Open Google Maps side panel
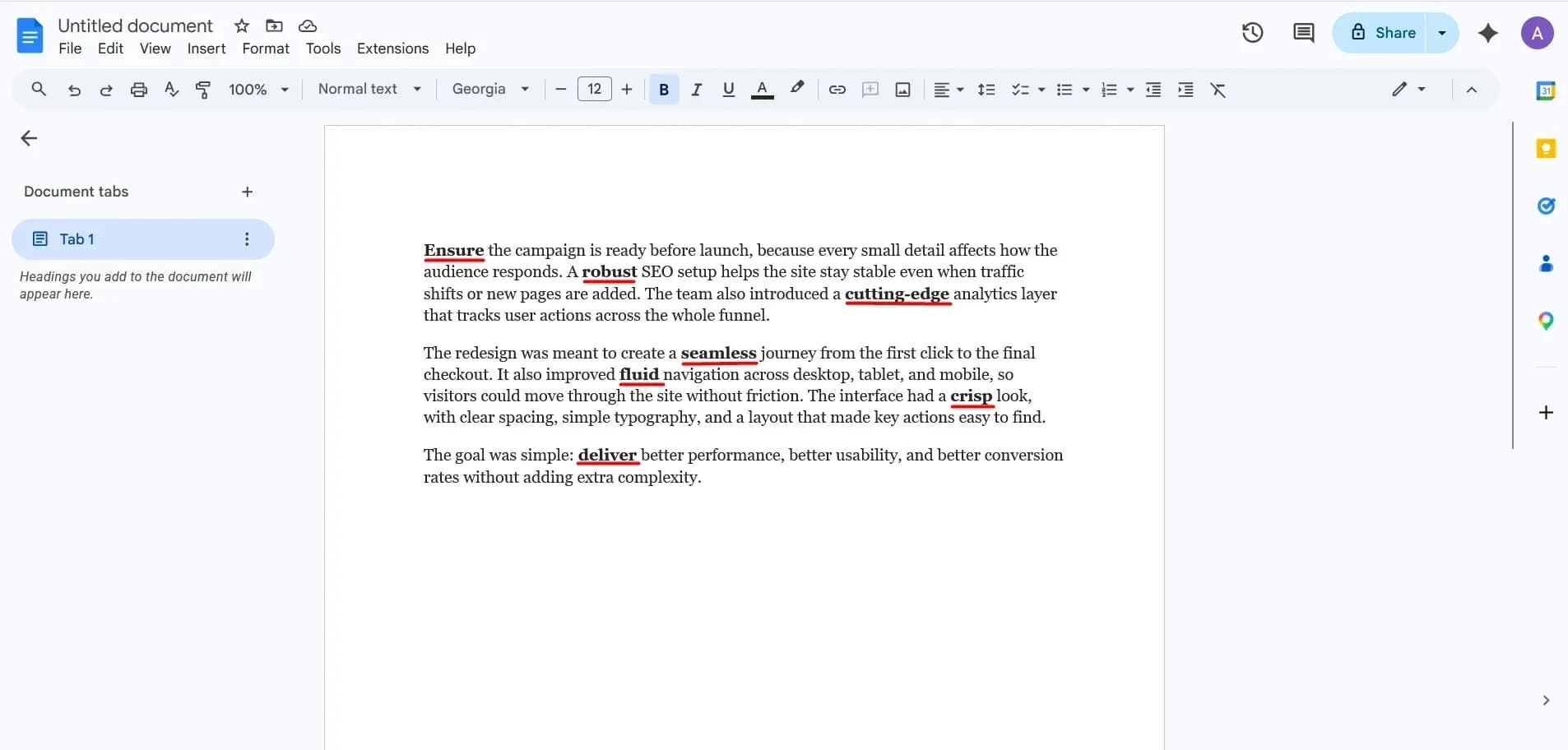This screenshot has height=750, width=1568. coord(1546,321)
